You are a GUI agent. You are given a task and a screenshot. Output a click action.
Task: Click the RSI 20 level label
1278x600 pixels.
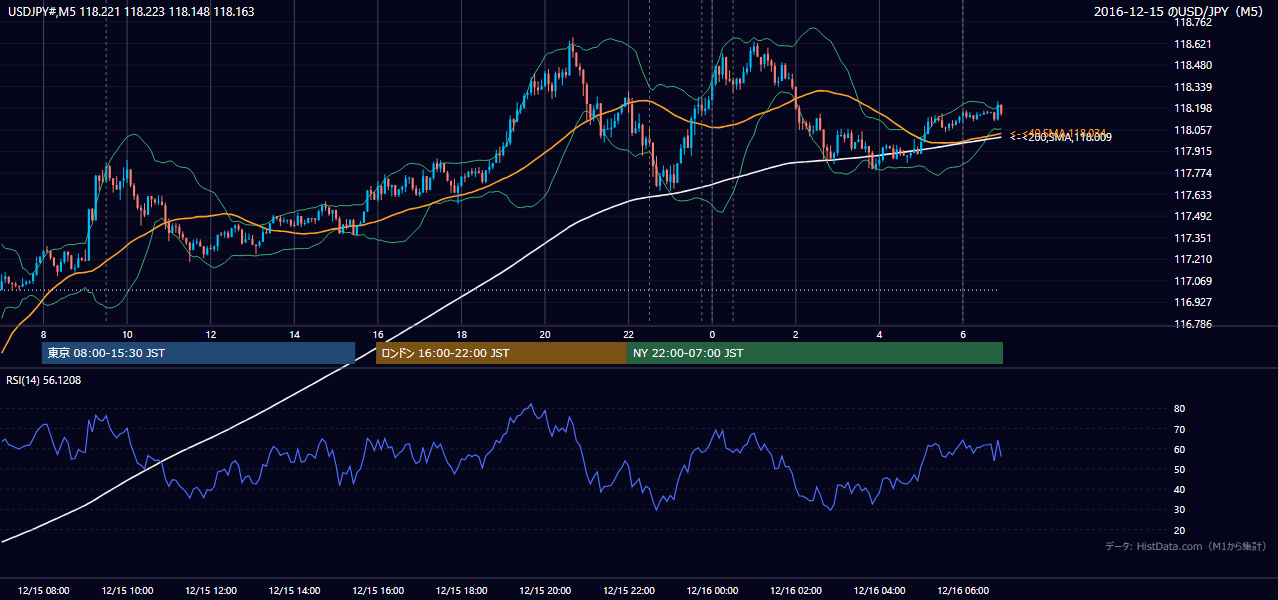[1179, 530]
